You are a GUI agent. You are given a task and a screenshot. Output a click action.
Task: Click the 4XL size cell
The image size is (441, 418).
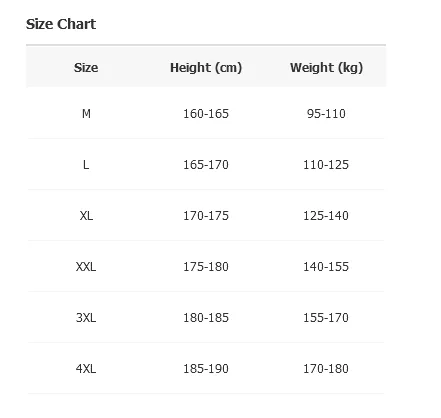(x=86, y=369)
